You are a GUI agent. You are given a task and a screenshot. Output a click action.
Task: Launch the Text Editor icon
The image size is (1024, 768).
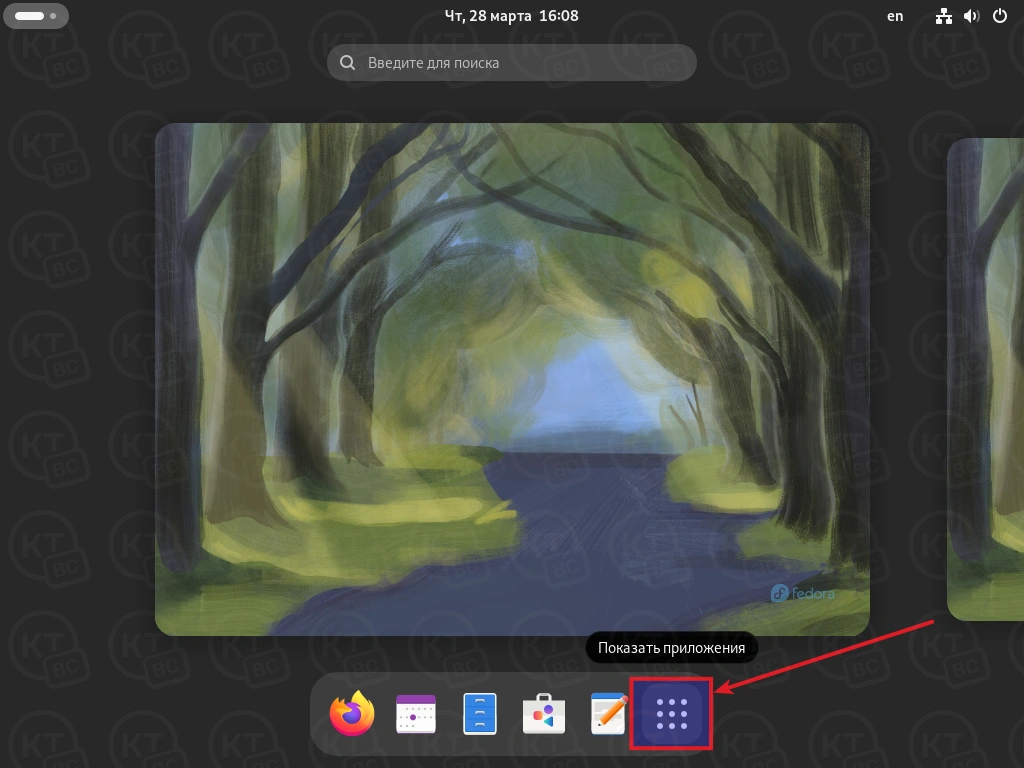608,714
